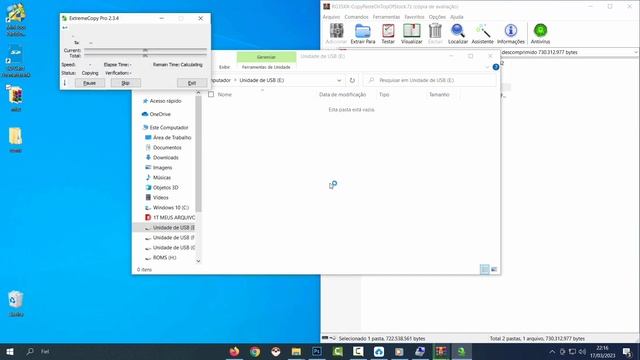This screenshot has width=640, height=360.
Task: Open the Recycle Bin desktop icon
Action: coord(16,304)
